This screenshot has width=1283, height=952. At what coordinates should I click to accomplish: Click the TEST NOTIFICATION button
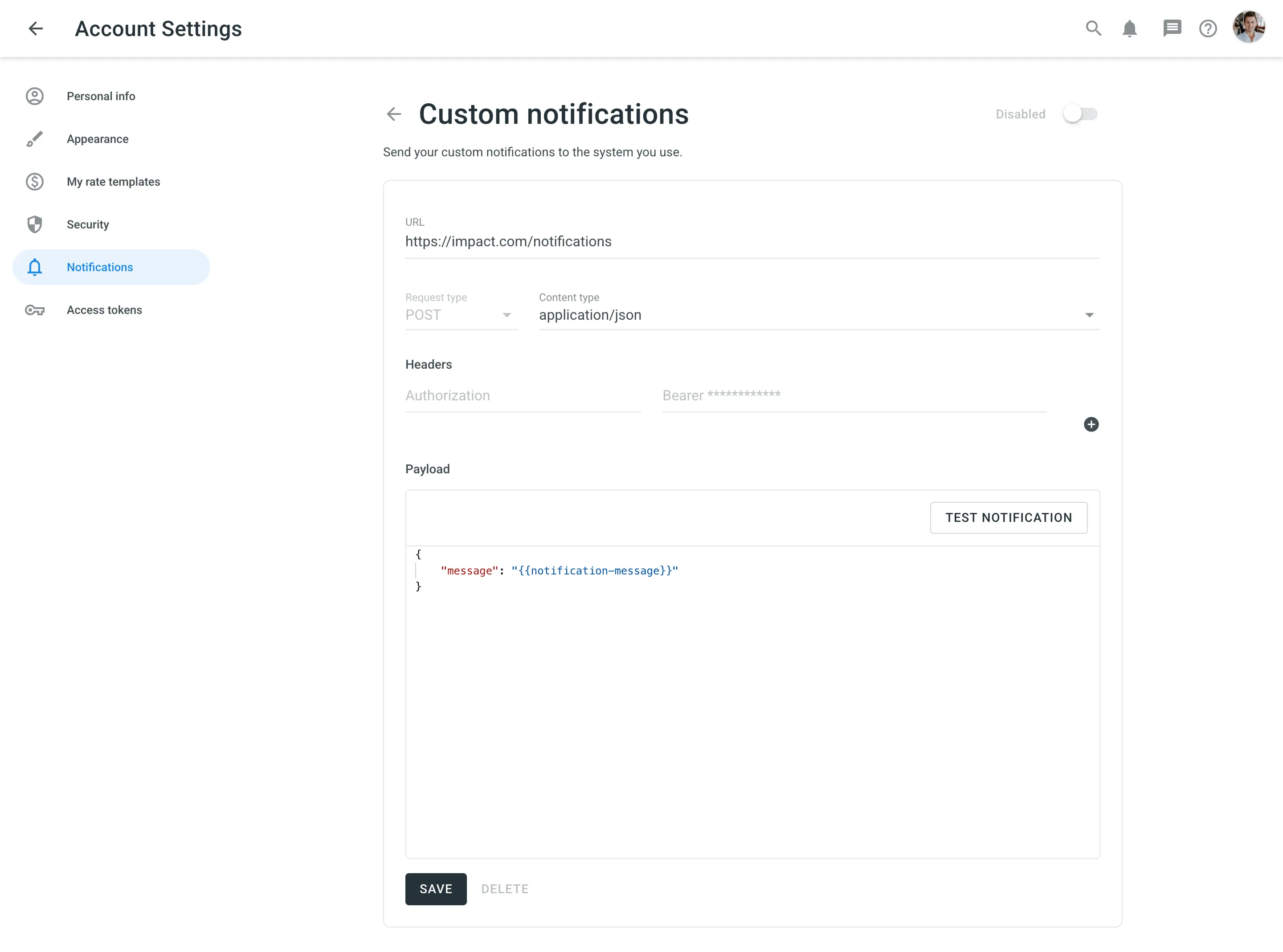pos(1008,517)
